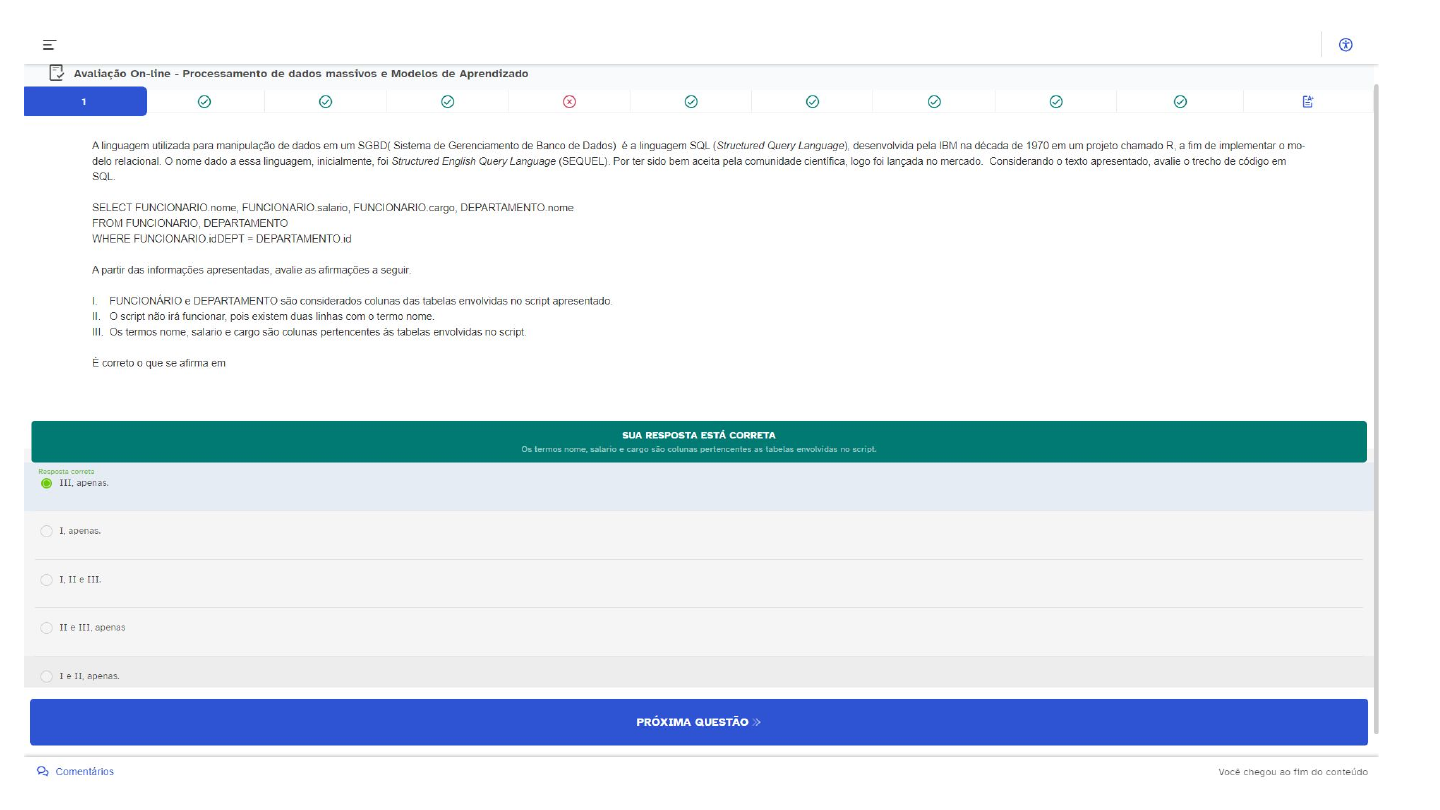Click the accessibility icon at top right
The height and width of the screenshot is (810, 1440).
[x=1345, y=44]
